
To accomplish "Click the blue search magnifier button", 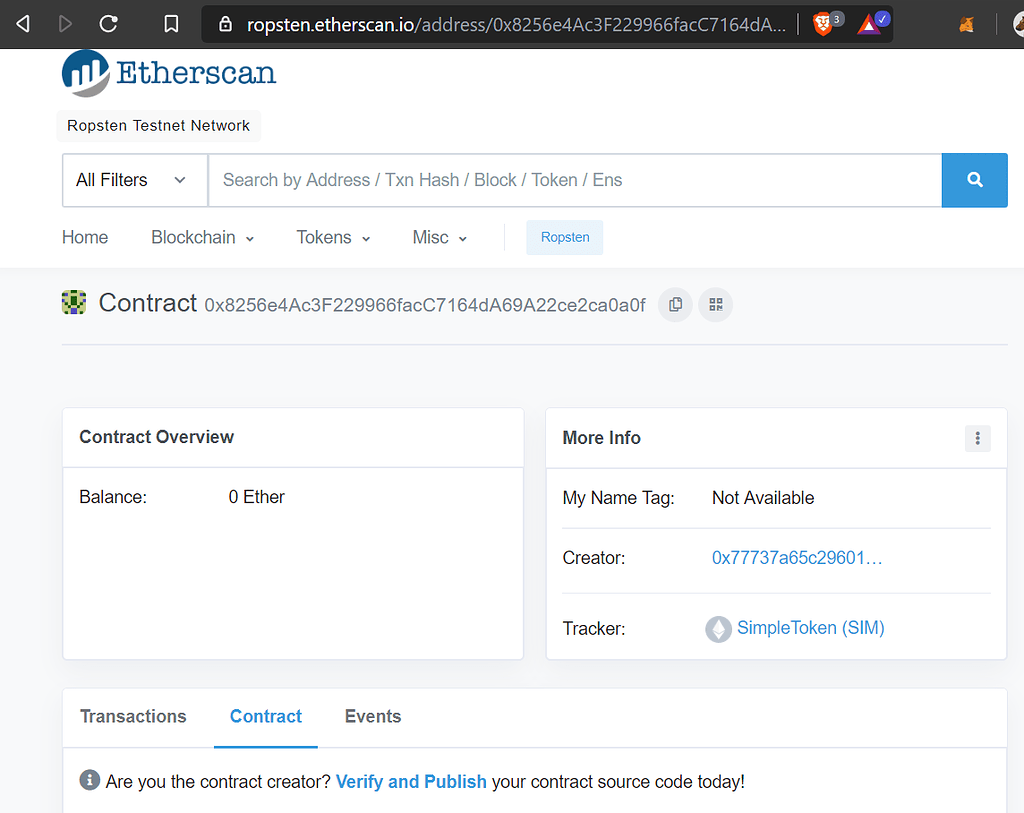I will coord(974,180).
